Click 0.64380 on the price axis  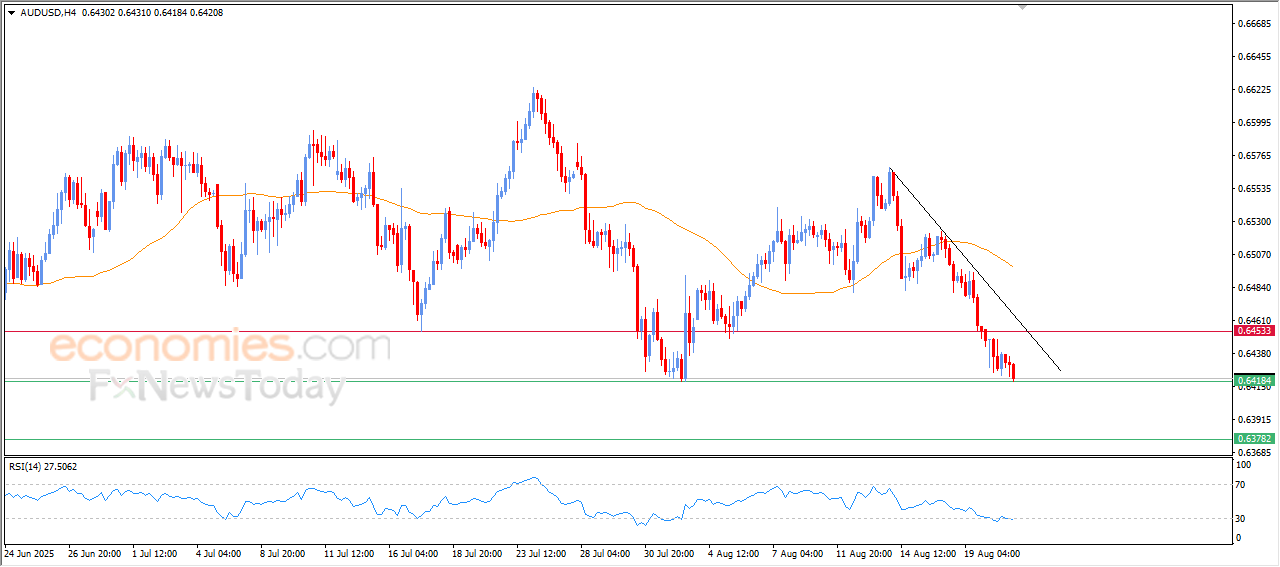click(1254, 353)
